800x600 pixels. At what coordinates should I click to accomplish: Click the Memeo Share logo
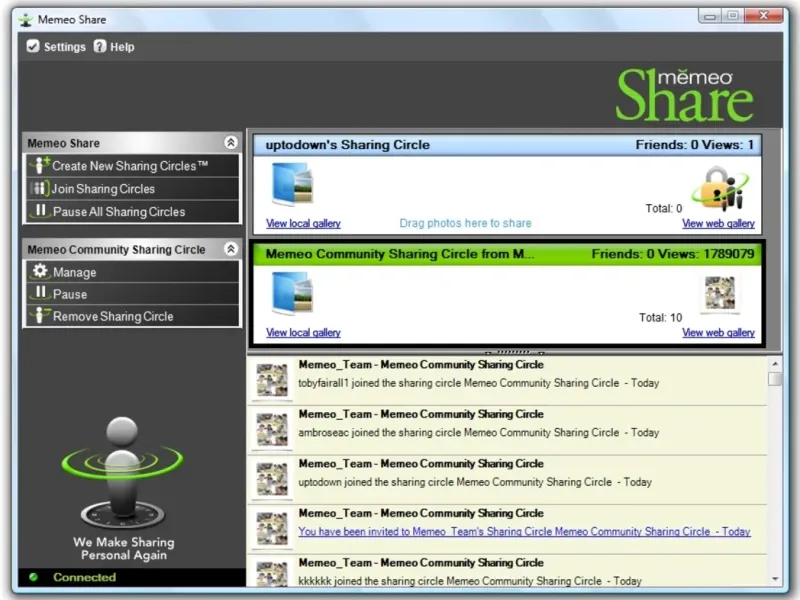(684, 95)
